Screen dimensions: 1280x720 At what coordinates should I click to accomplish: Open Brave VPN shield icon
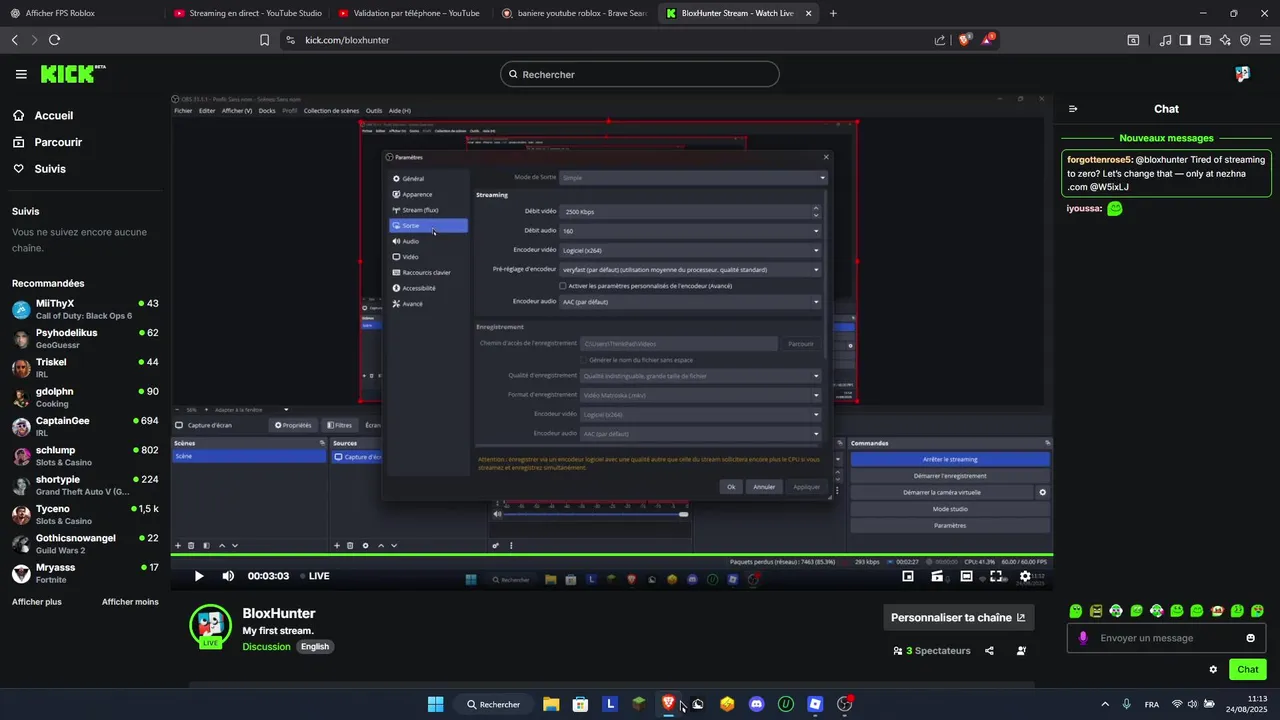coord(1245,40)
